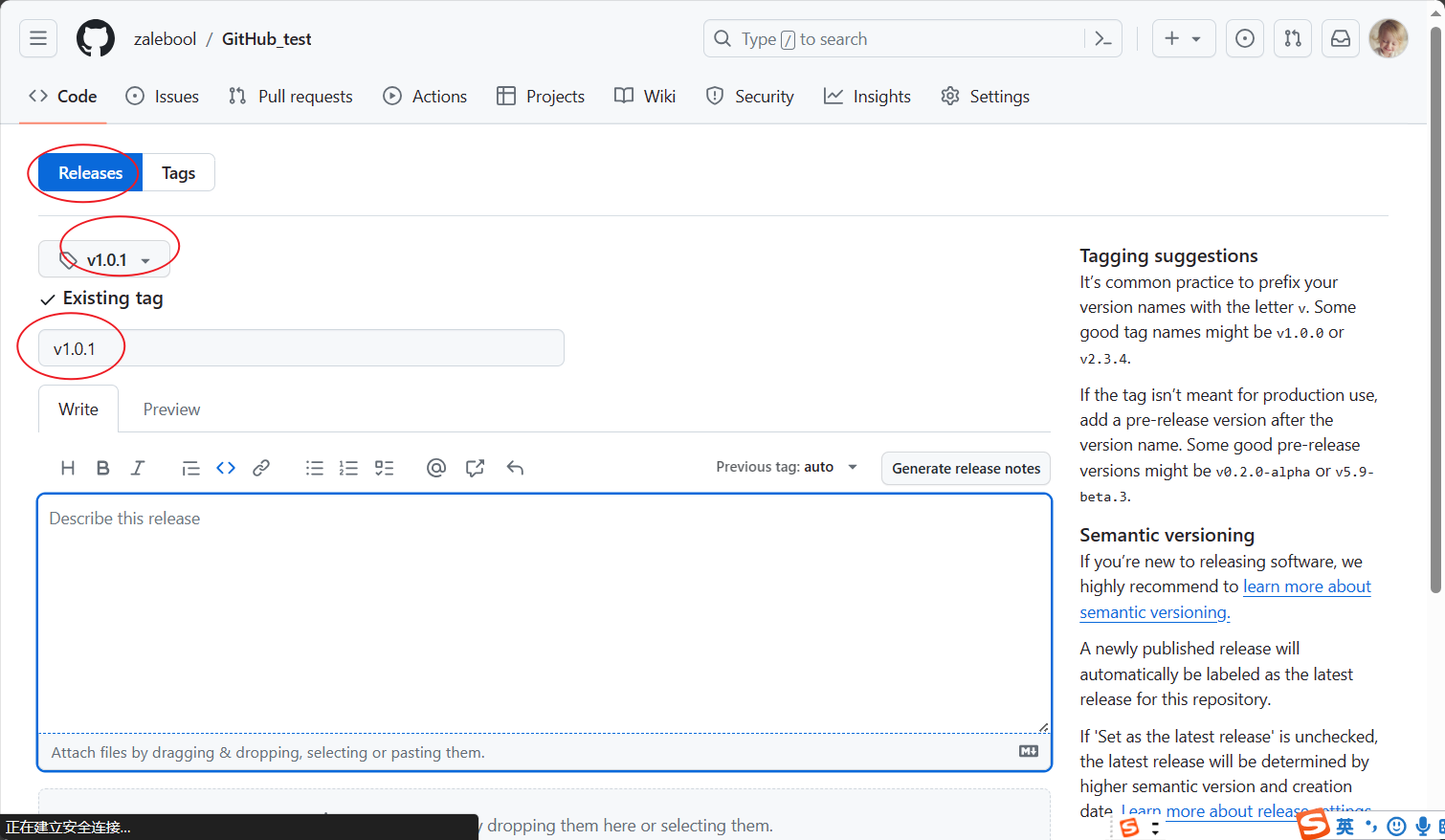
Task: Open pull requests icon in header
Action: click(1293, 38)
